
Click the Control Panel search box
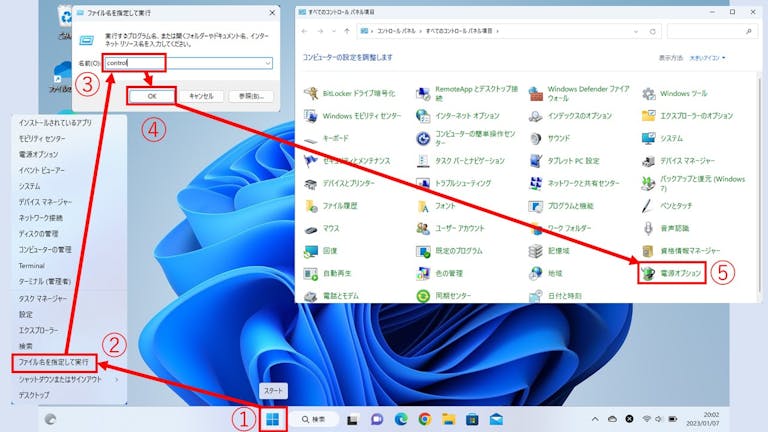tap(713, 31)
